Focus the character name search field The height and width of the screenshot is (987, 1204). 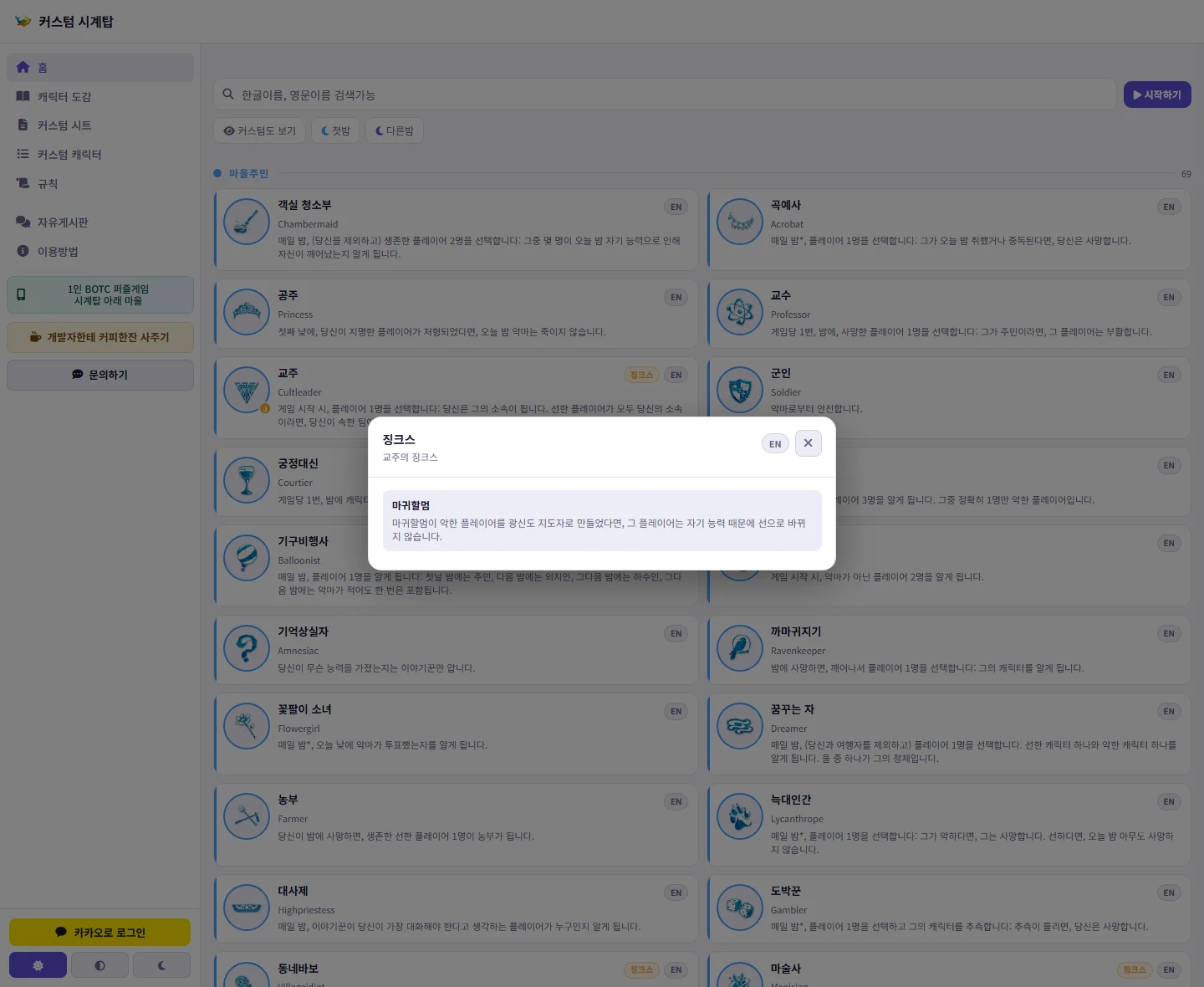(x=665, y=95)
